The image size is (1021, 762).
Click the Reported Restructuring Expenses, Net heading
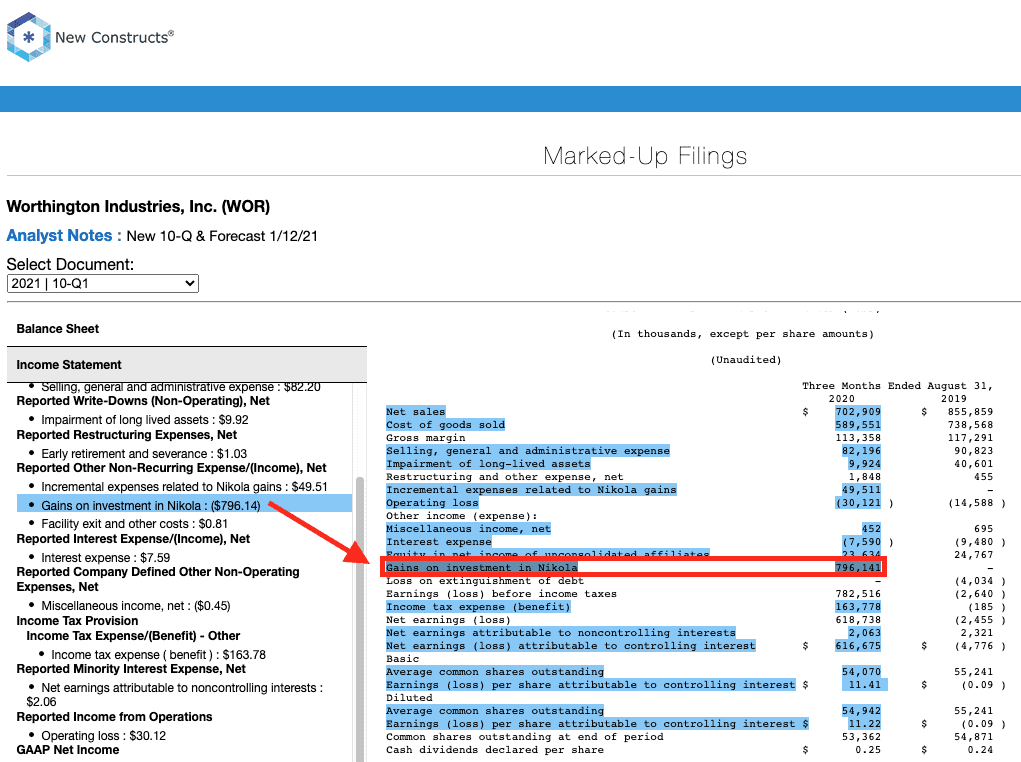[x=126, y=435]
